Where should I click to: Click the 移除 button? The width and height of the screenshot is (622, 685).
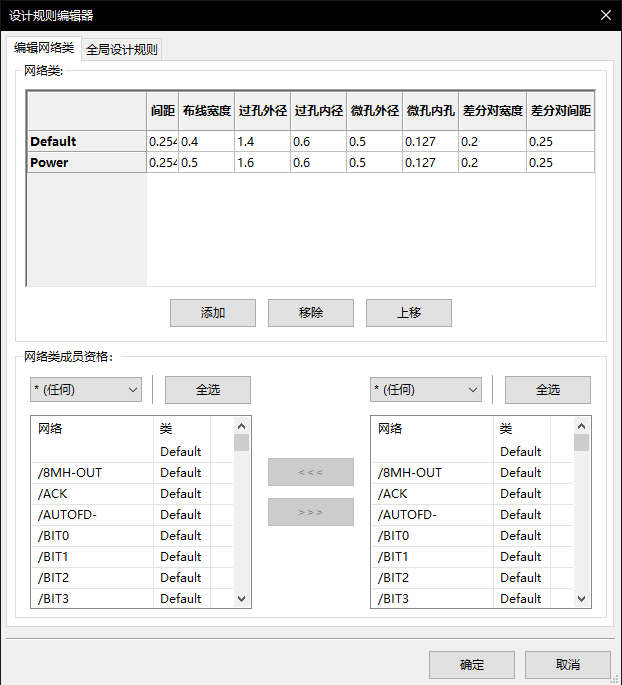[311, 313]
